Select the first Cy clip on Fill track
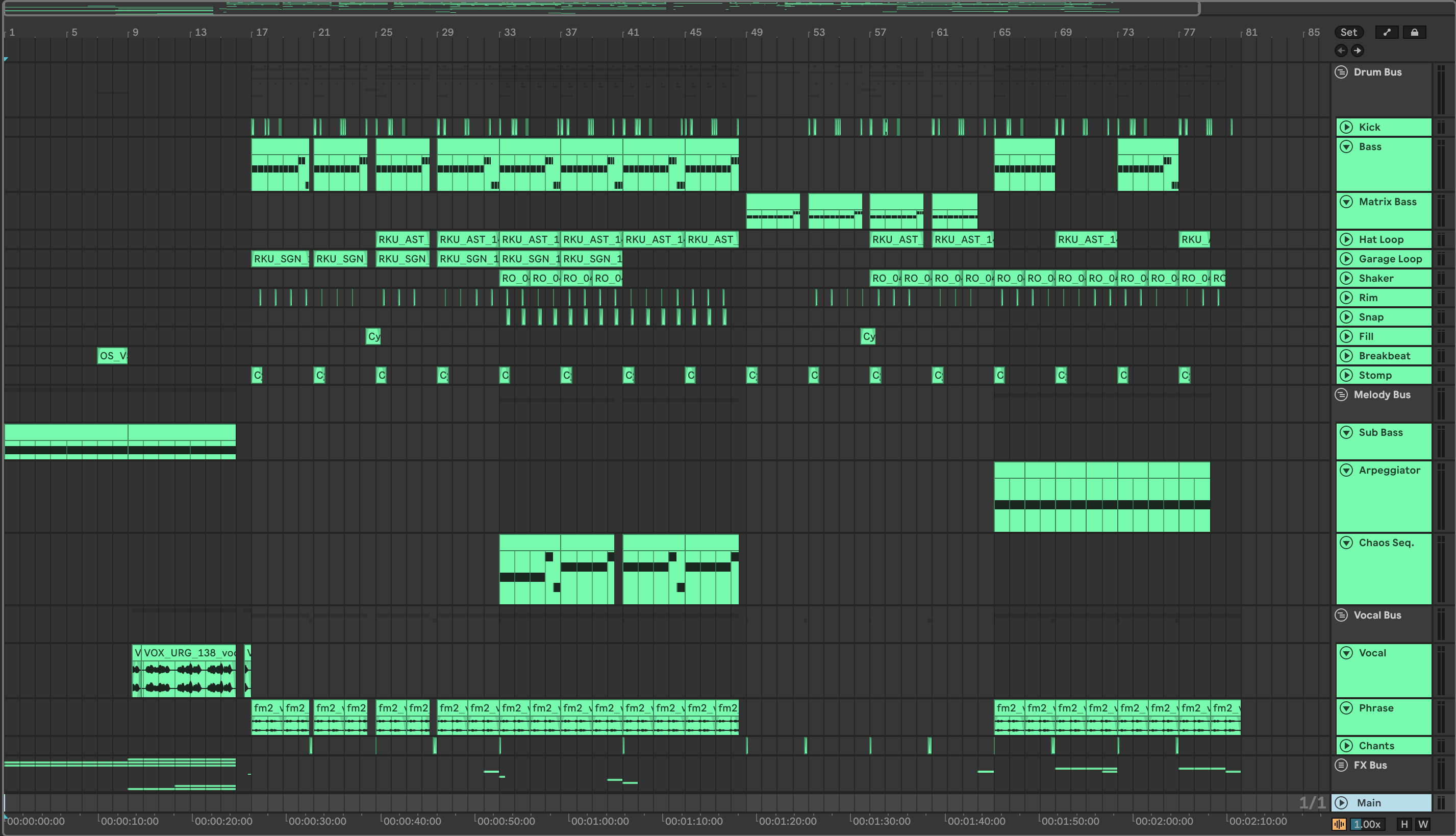Screen dimensions: 1456x836 point(373,336)
